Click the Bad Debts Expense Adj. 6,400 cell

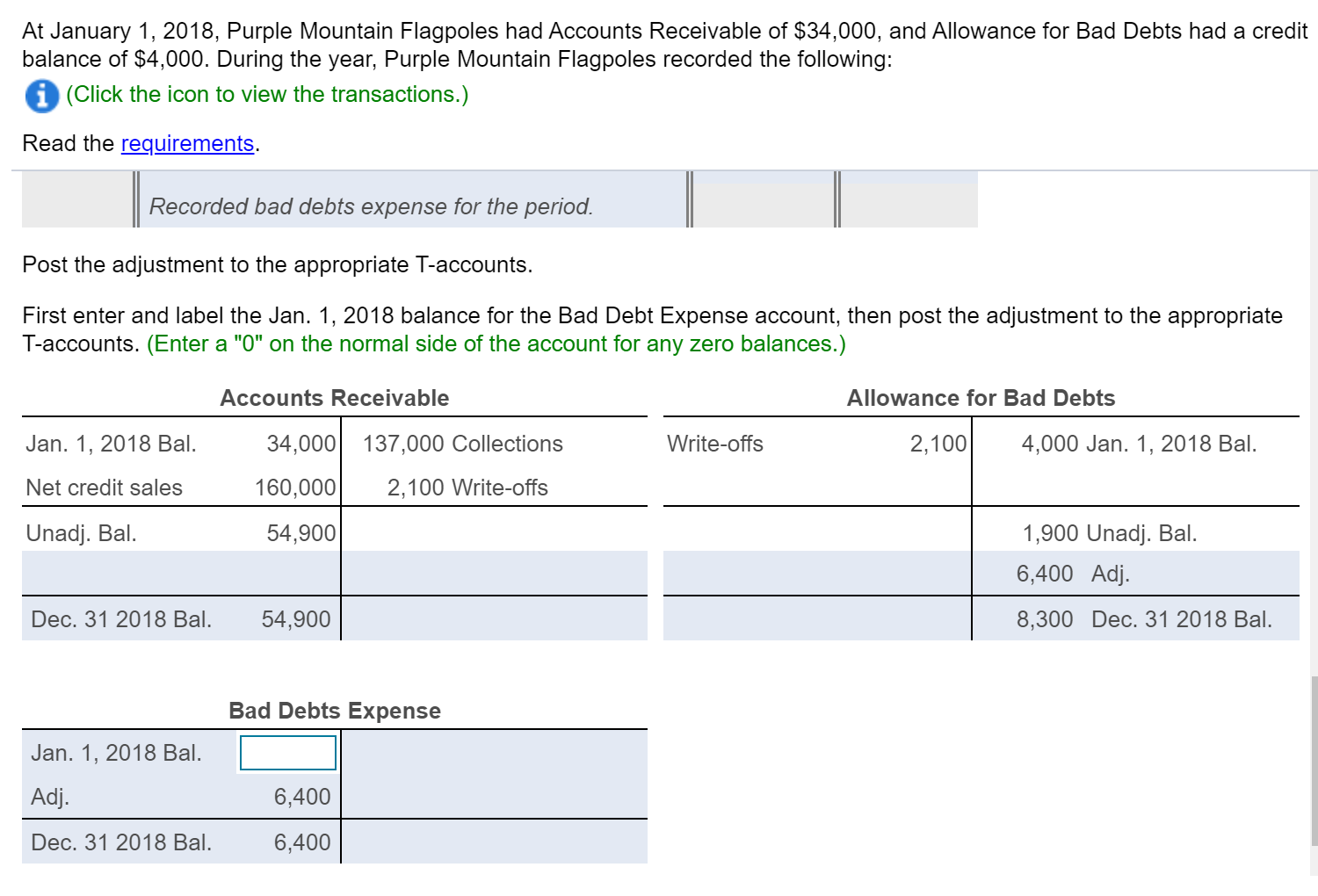click(x=288, y=797)
